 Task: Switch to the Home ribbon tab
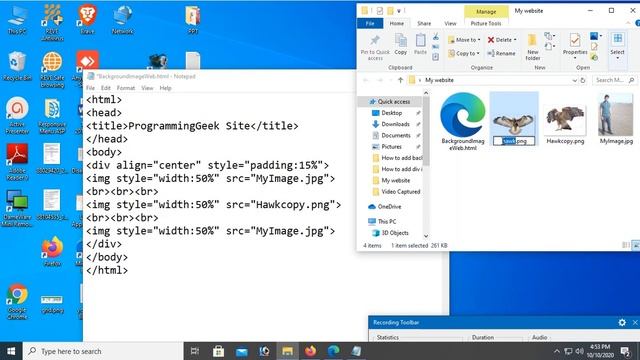pyautogui.click(x=396, y=24)
